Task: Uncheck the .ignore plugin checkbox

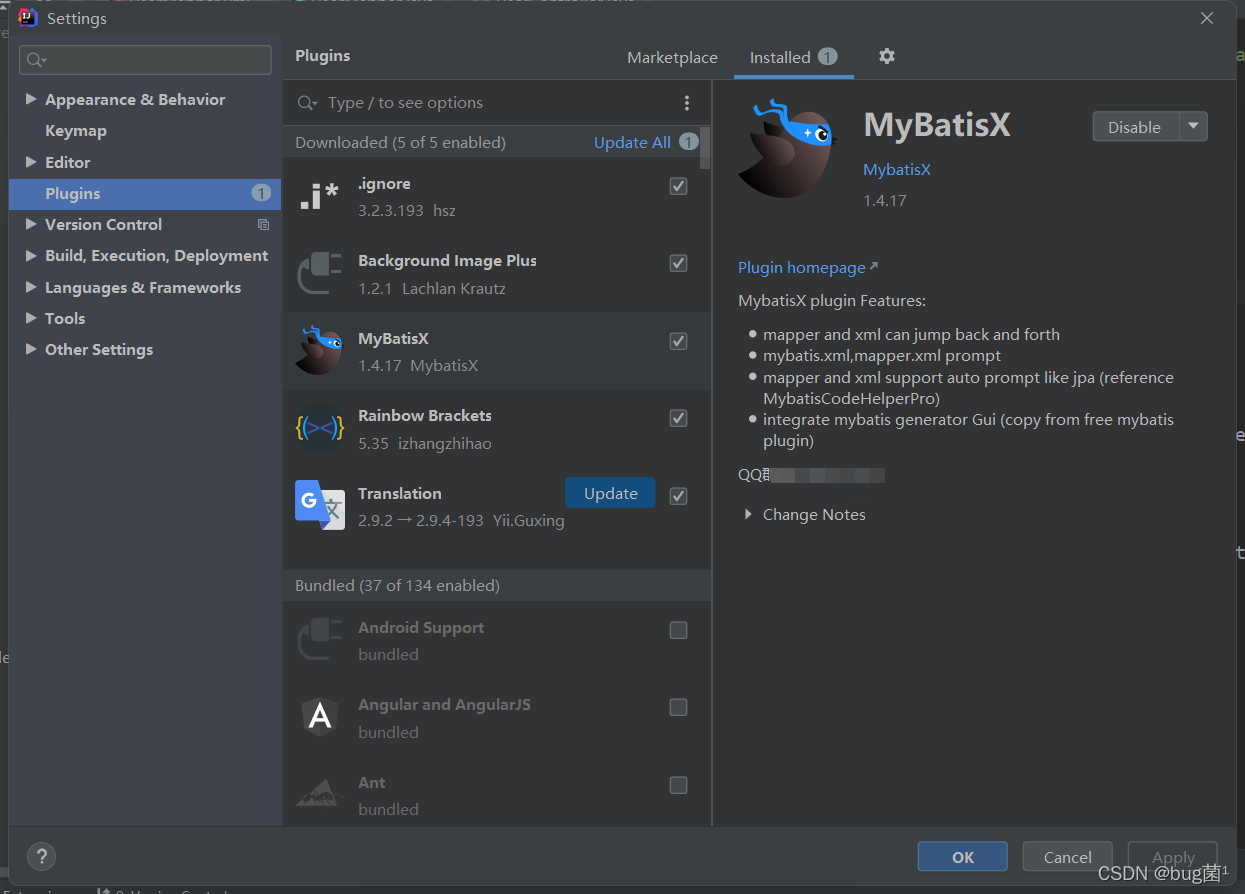Action: click(x=678, y=186)
